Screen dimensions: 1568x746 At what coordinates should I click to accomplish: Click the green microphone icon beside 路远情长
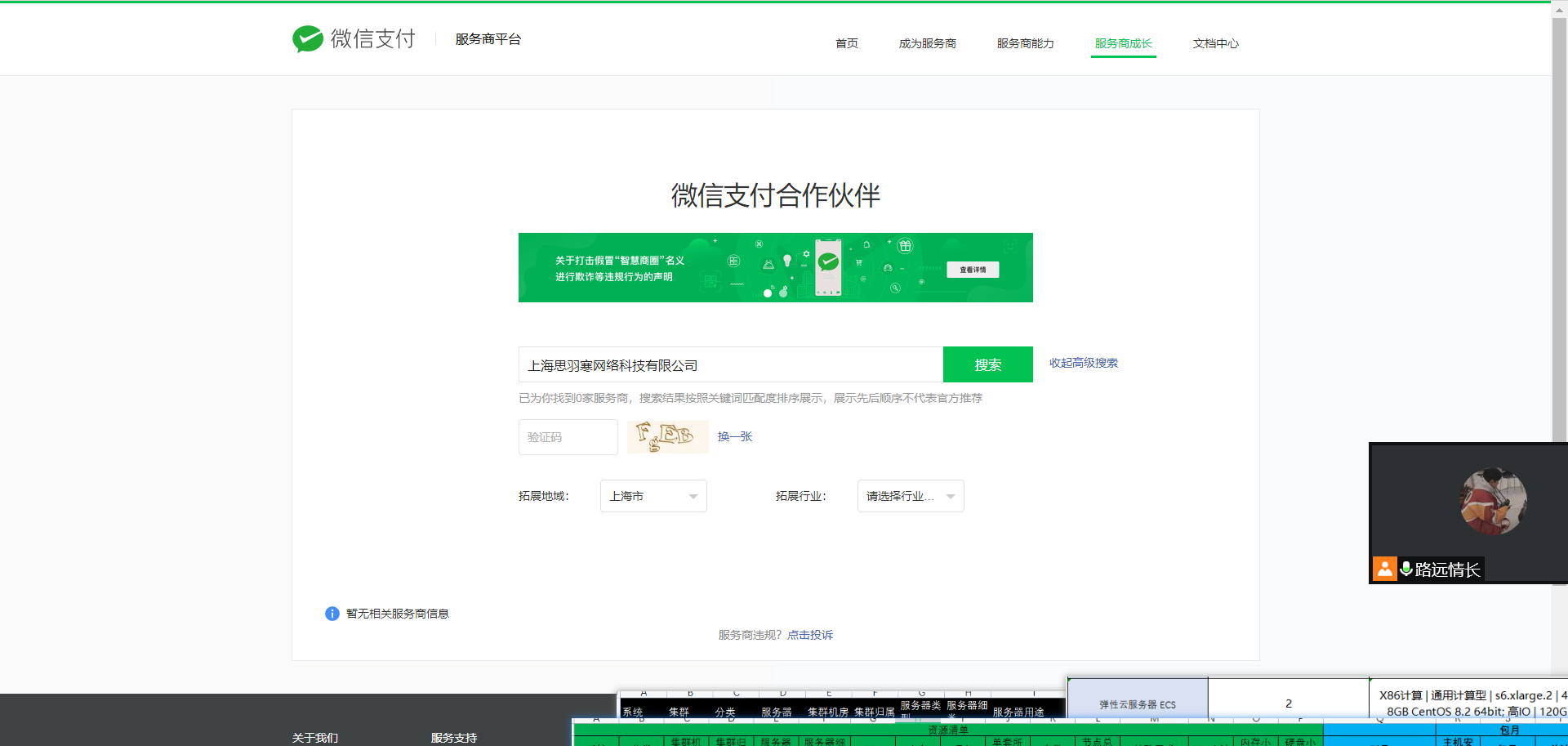click(x=1406, y=569)
